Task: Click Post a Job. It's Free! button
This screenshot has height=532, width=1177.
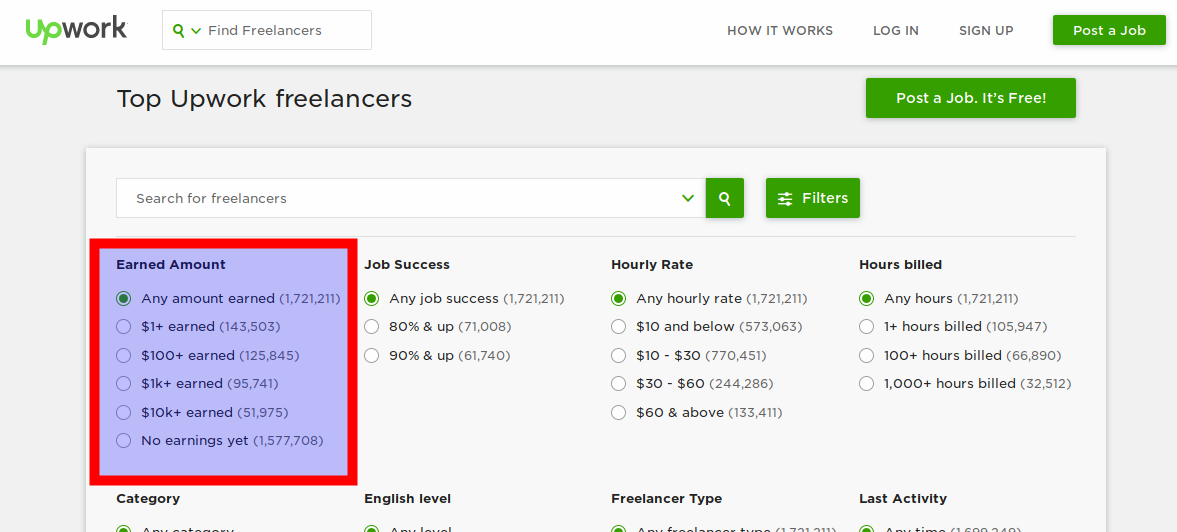Action: pyautogui.click(x=971, y=98)
